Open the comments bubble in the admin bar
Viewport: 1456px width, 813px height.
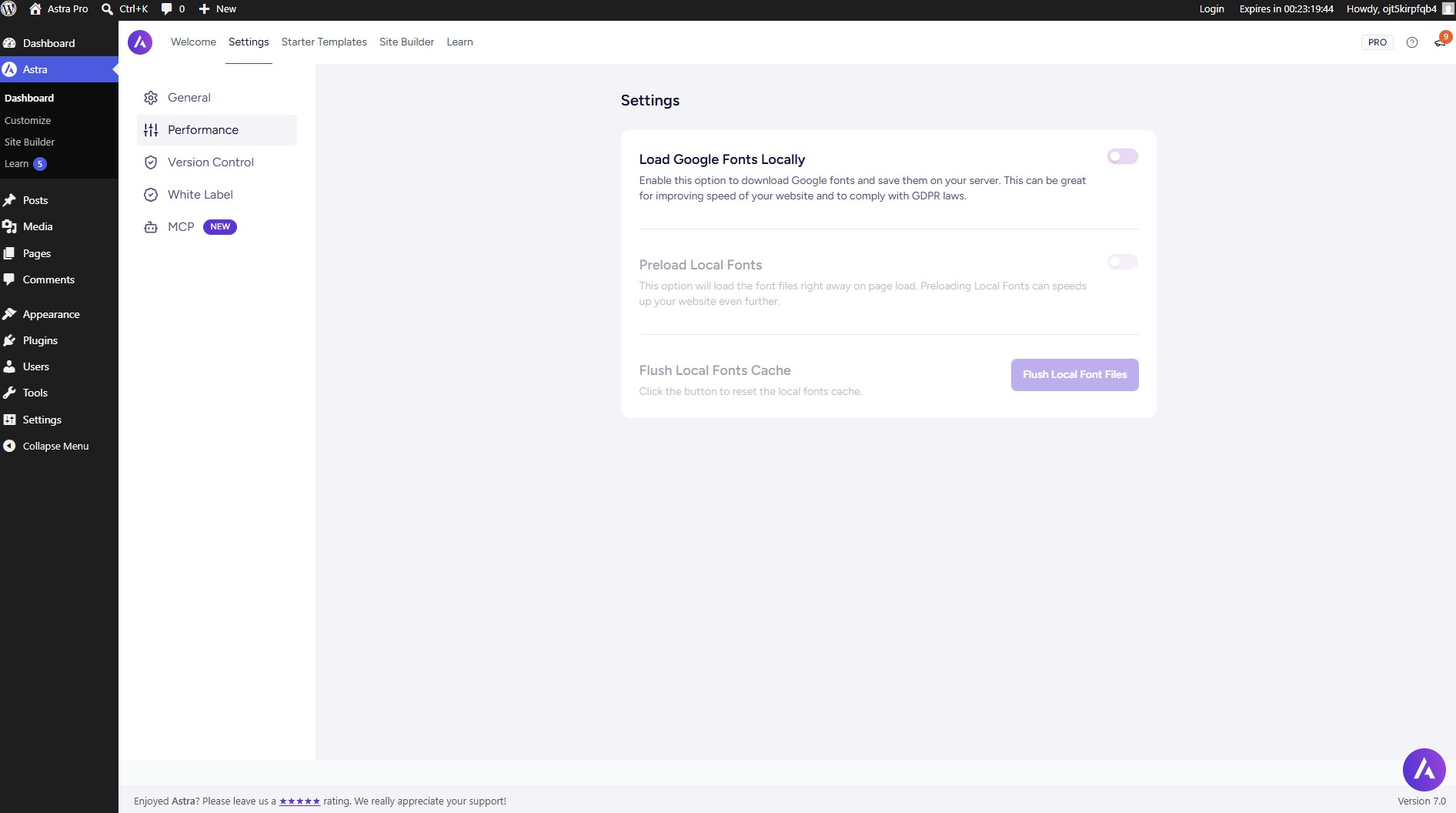coord(173,9)
